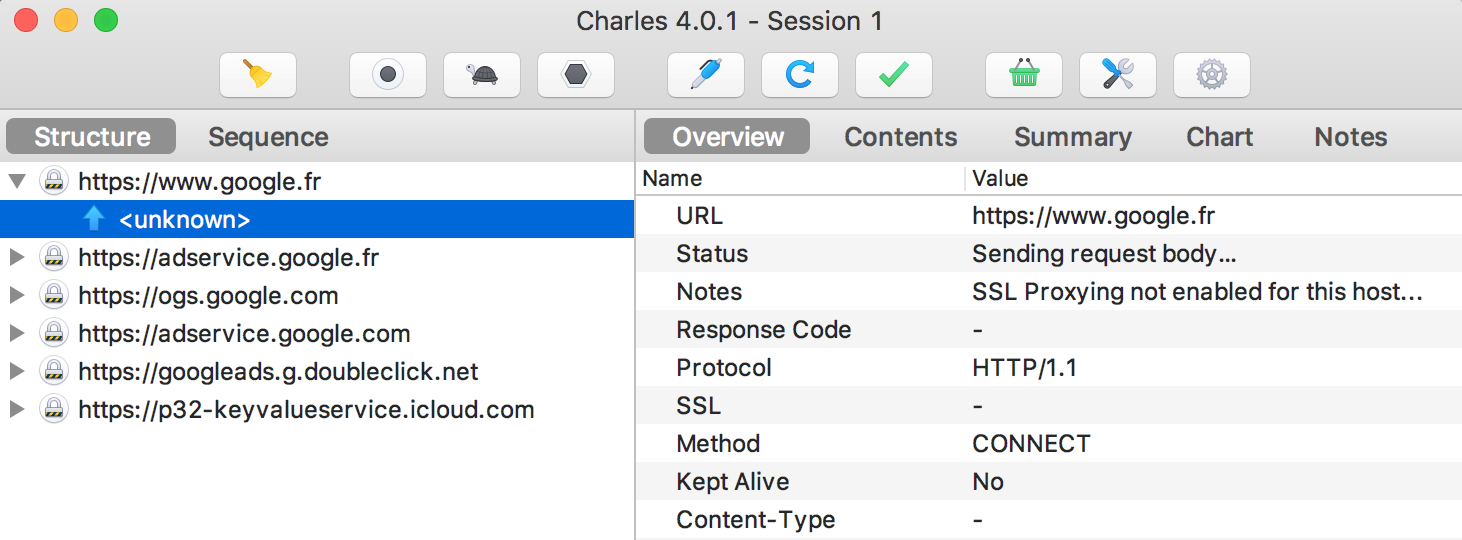Open Settings with the gear icon

1212,75
